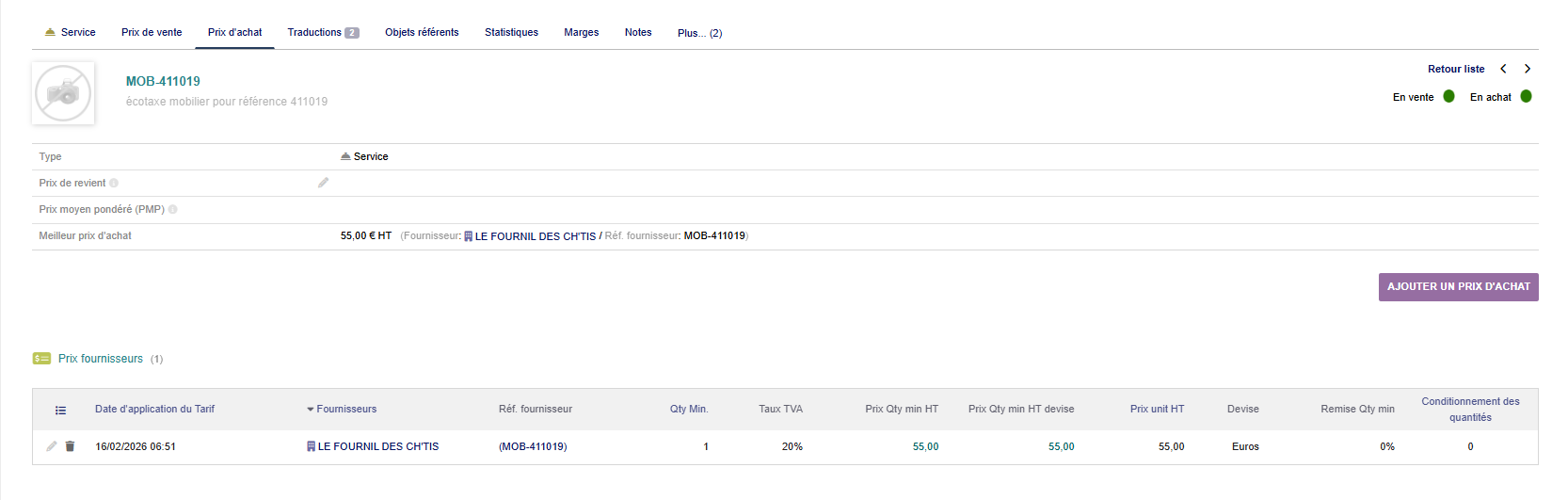
Task: Click the PMP info tooltip icon
Action: tap(172, 210)
